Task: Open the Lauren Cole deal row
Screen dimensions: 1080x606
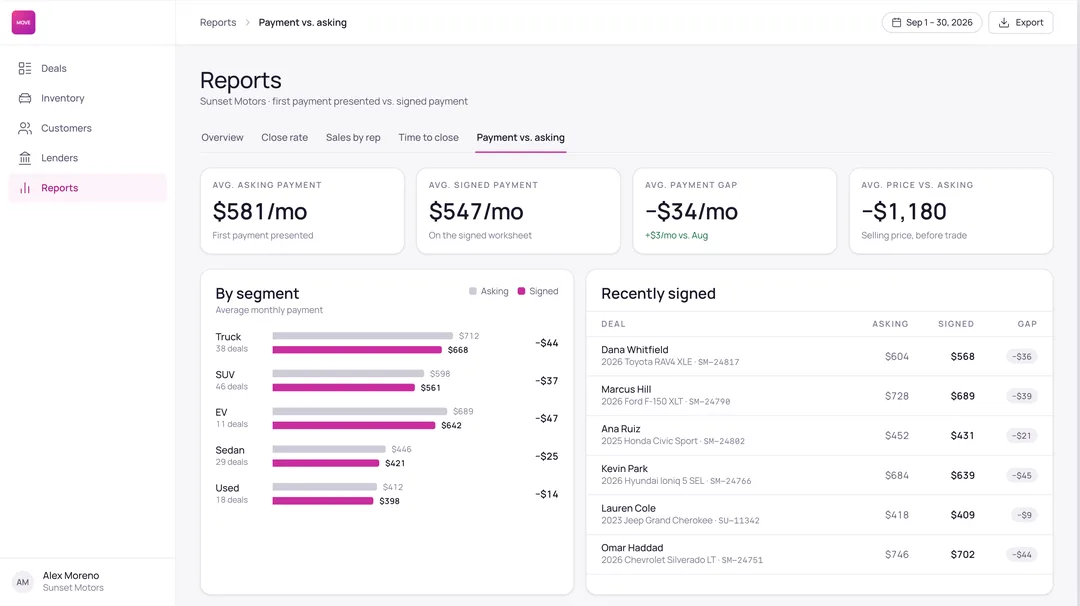Action: tap(819, 514)
